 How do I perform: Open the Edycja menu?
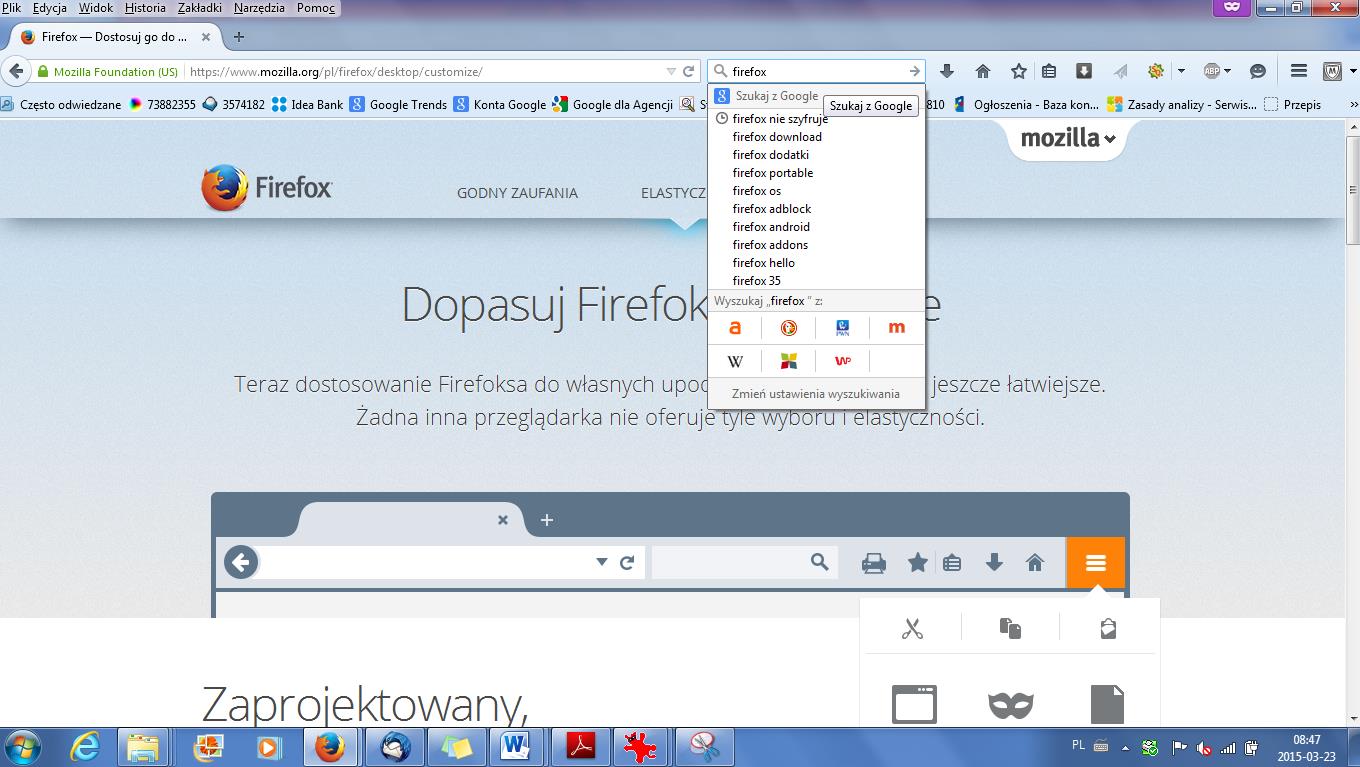(x=50, y=8)
